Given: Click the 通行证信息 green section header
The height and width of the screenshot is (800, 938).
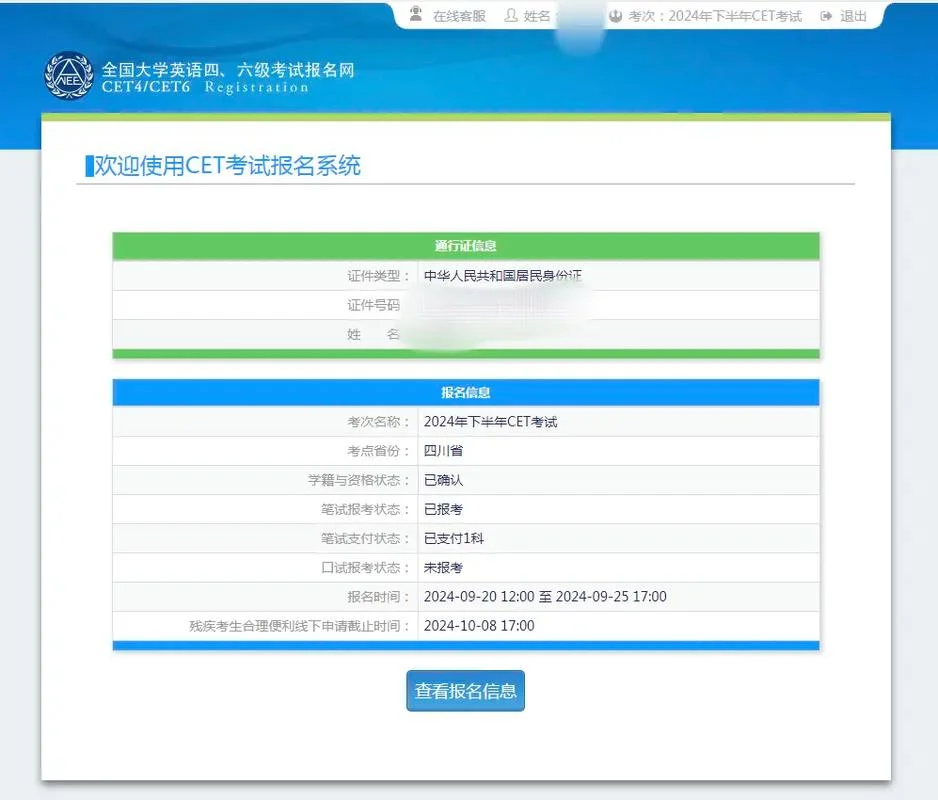Looking at the screenshot, I should [466, 246].
